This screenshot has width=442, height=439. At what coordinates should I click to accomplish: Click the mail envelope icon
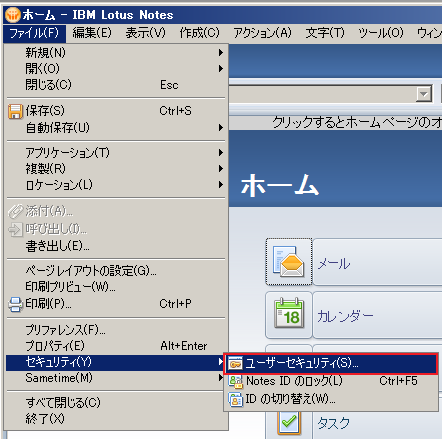tap(289, 262)
